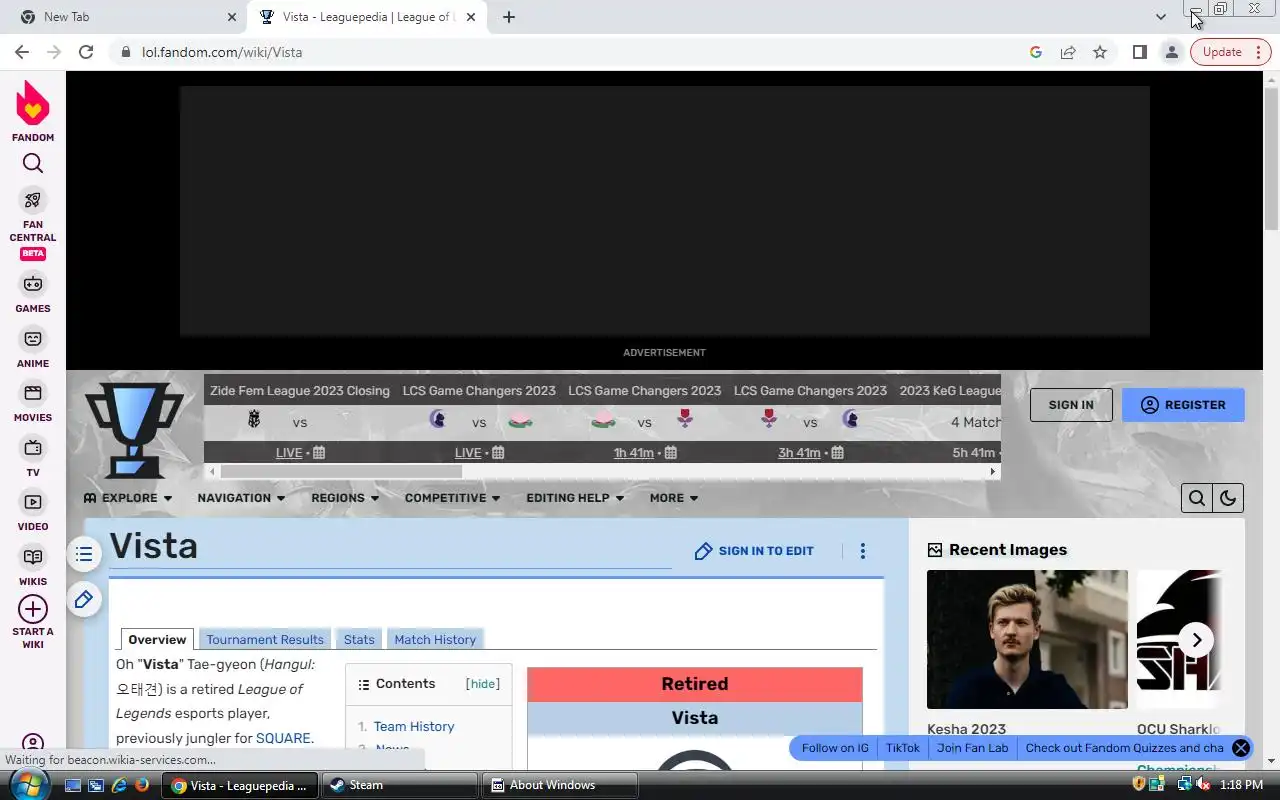Open the Games controller icon

[x=33, y=284]
